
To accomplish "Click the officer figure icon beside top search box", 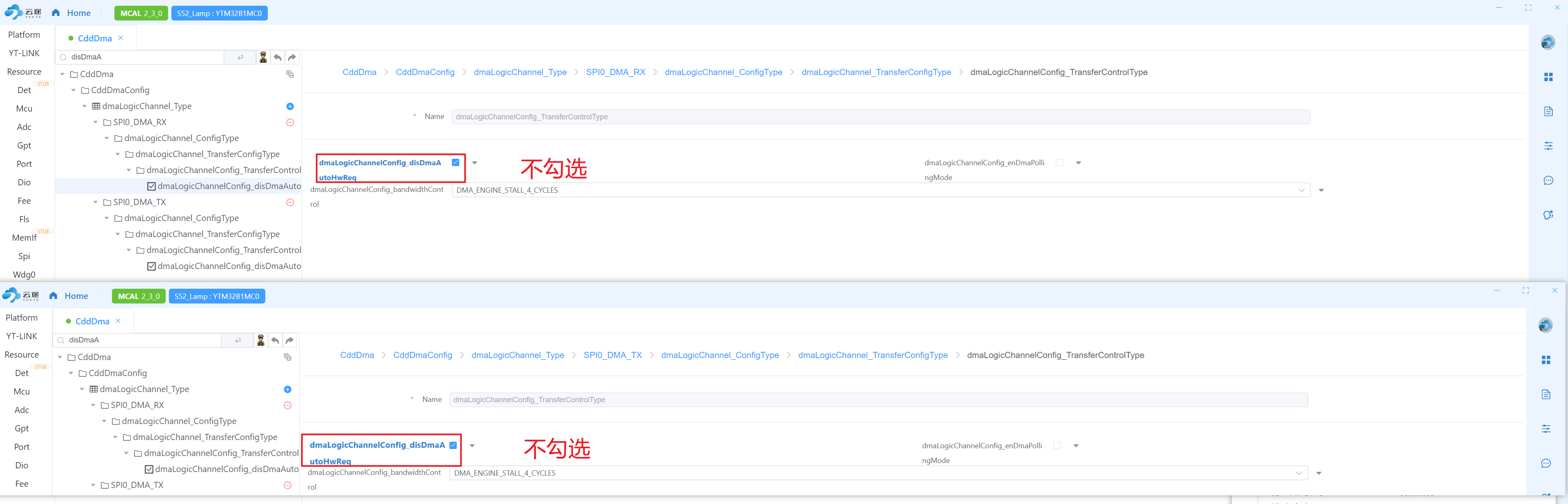I will [263, 57].
